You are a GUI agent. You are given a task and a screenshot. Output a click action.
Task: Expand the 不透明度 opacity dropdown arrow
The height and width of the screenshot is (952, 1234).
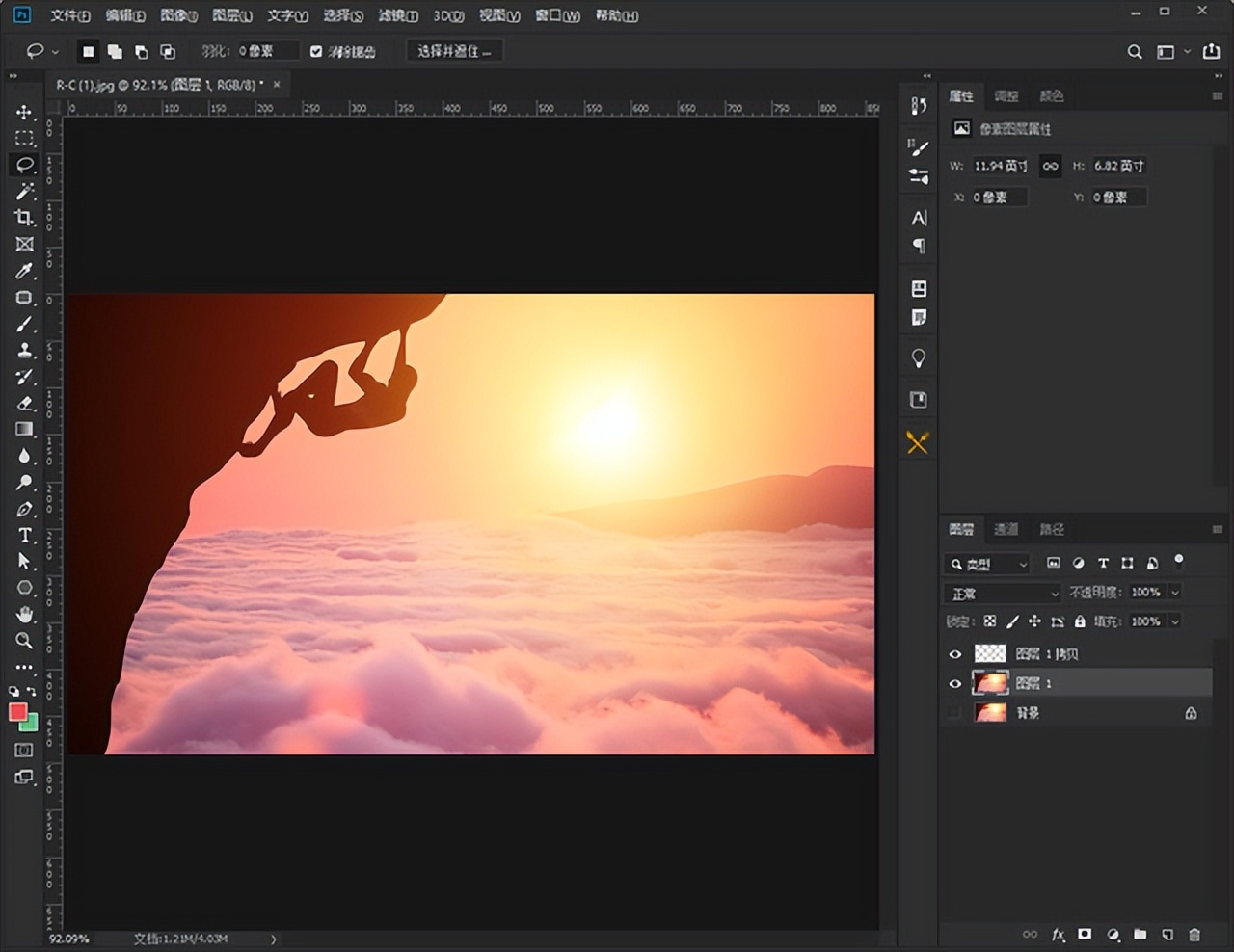1175,593
